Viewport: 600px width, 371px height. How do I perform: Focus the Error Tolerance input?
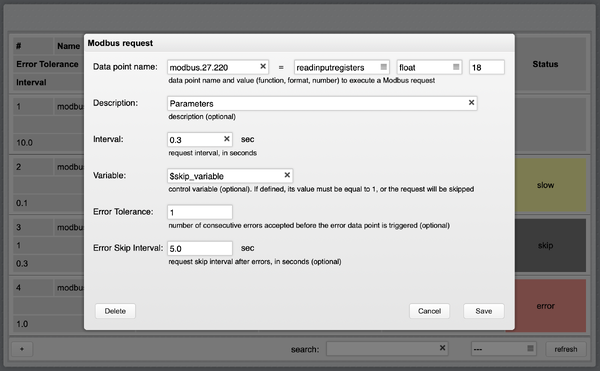tap(200, 212)
